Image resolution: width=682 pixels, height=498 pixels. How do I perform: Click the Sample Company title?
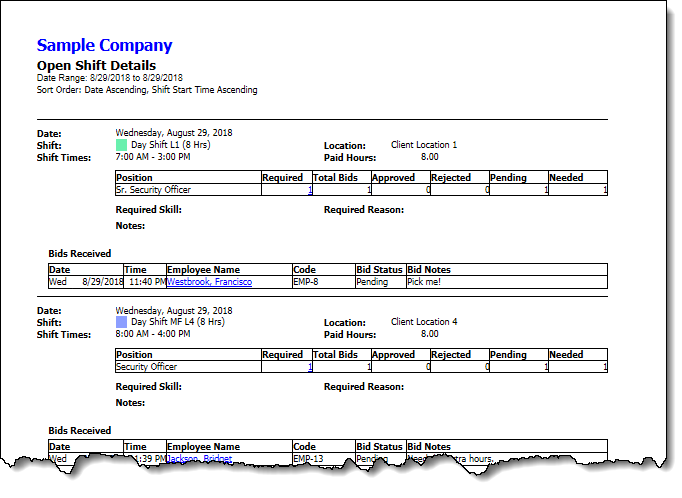point(104,45)
